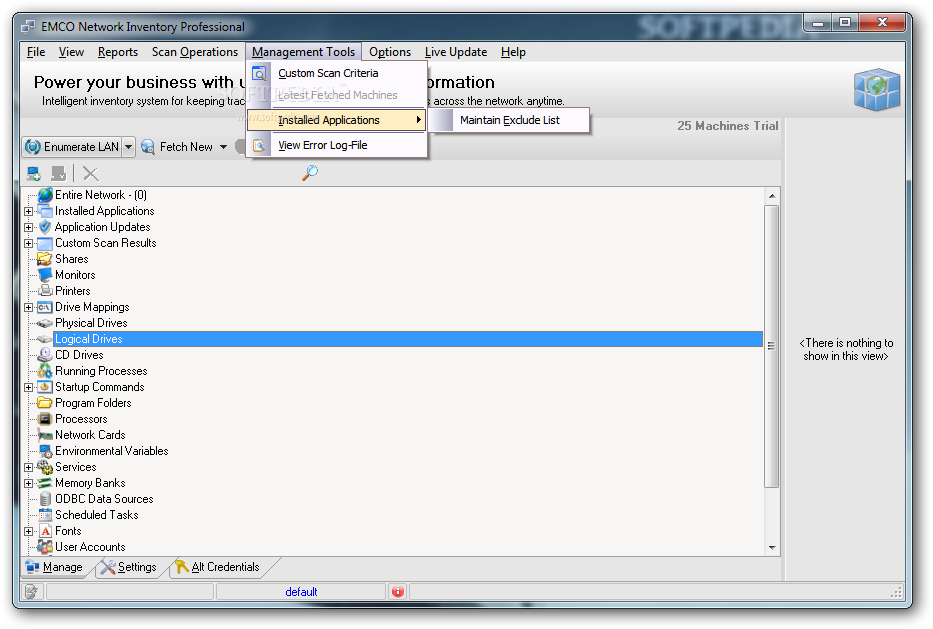The width and height of the screenshot is (933, 629).
Task: Click the default link in status bar
Action: (301, 592)
